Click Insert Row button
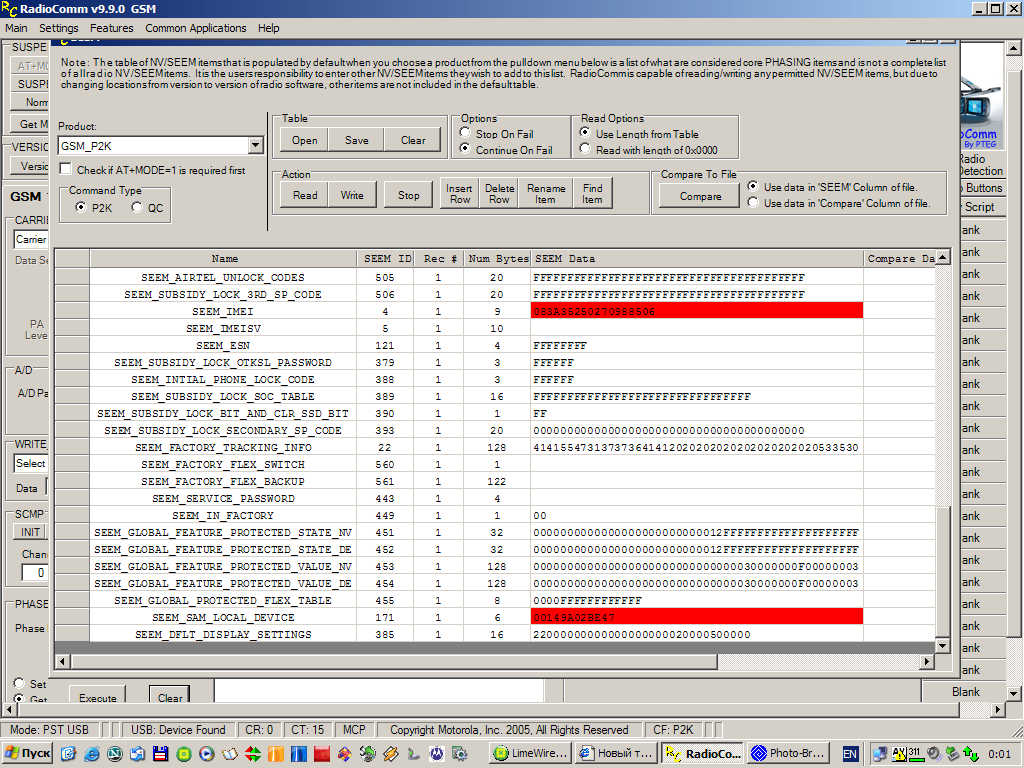This screenshot has height=768, width=1024. (459, 193)
